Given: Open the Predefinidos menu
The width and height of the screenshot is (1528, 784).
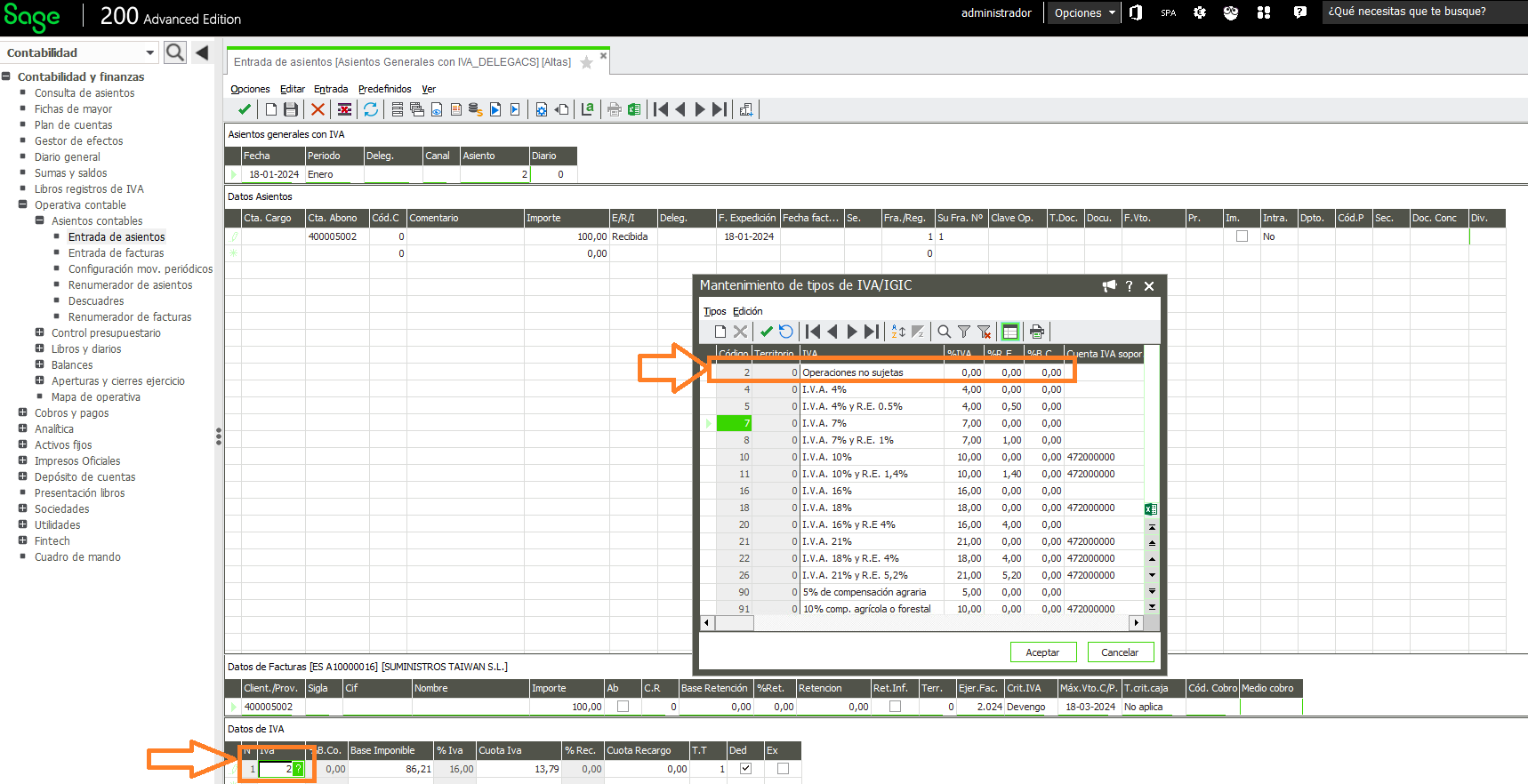Looking at the screenshot, I should (385, 89).
